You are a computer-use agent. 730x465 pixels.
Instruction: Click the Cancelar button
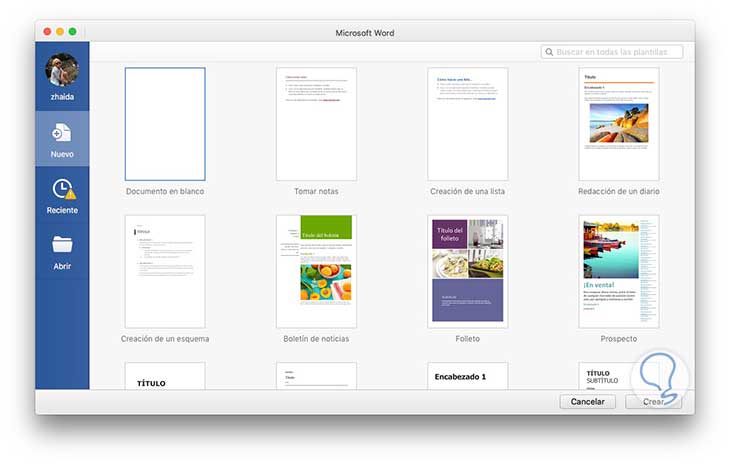point(588,402)
